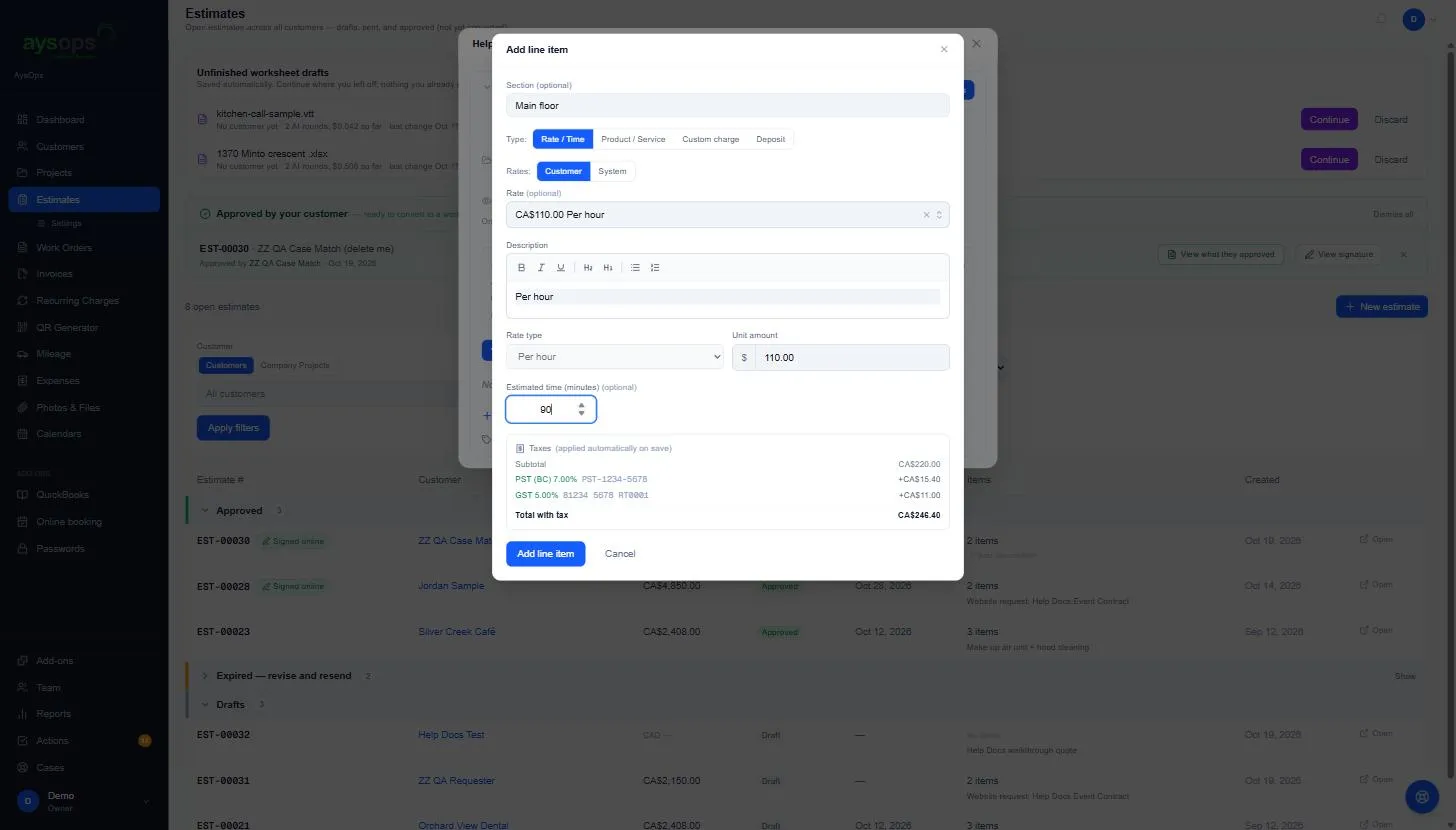Select Customers filter toggle on Estimates page
The width and height of the screenshot is (1456, 830).
coord(226,366)
